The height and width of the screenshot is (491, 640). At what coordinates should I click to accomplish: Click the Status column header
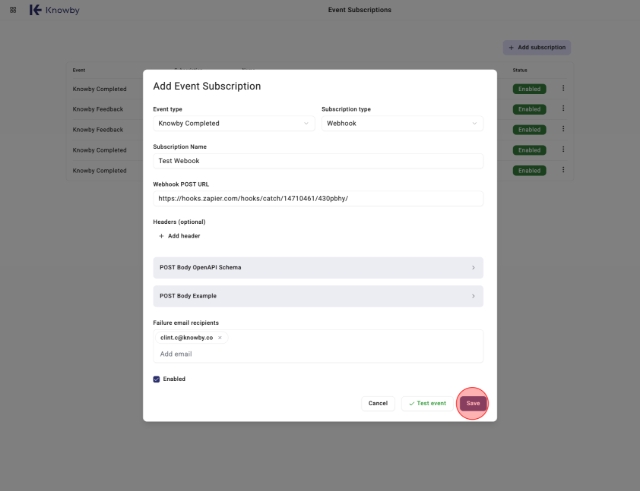(520, 70)
